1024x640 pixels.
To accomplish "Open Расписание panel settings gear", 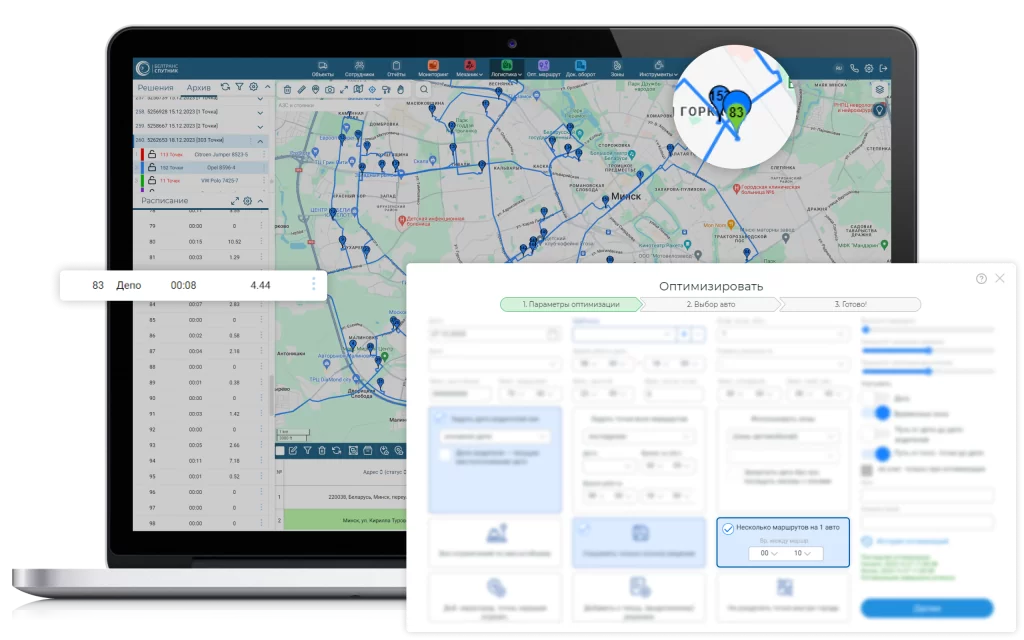I will [x=248, y=201].
